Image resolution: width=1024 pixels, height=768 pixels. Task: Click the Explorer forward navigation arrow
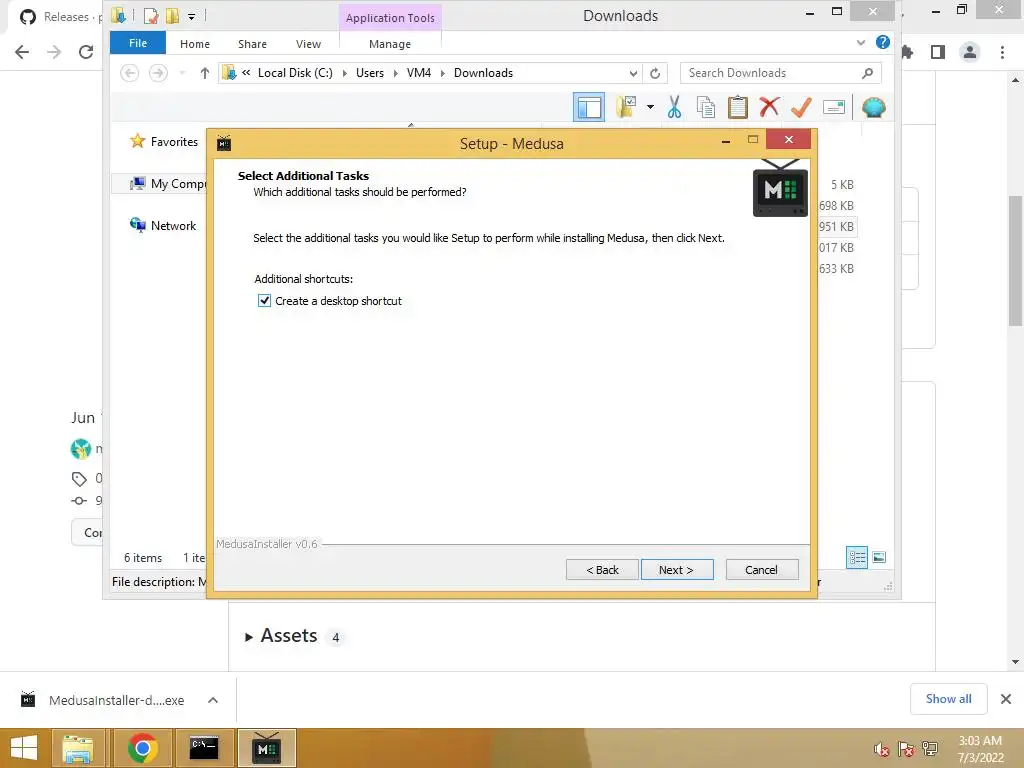(158, 73)
